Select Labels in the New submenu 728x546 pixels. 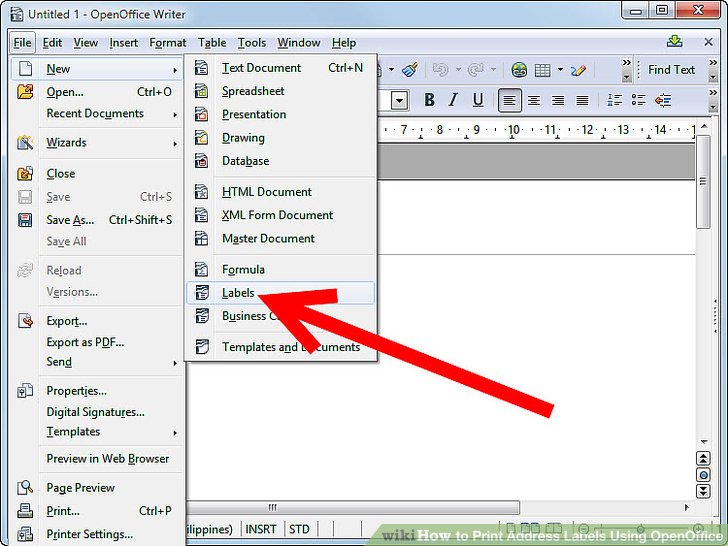[x=280, y=293]
